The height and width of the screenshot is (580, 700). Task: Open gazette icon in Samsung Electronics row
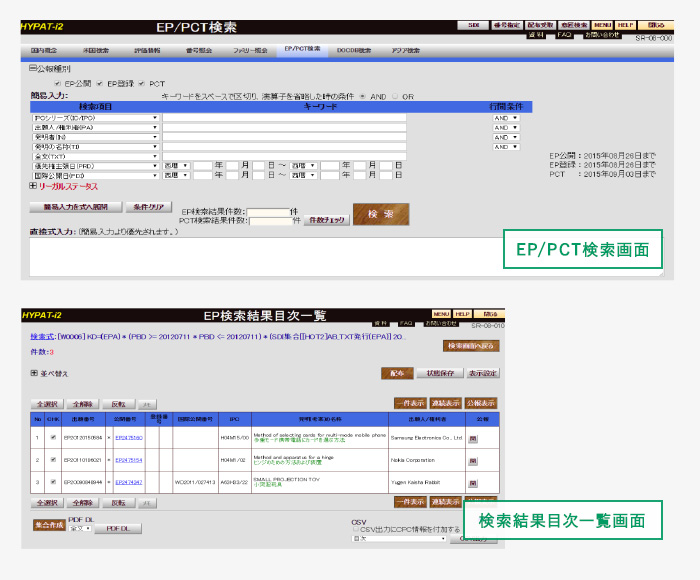coord(473,438)
